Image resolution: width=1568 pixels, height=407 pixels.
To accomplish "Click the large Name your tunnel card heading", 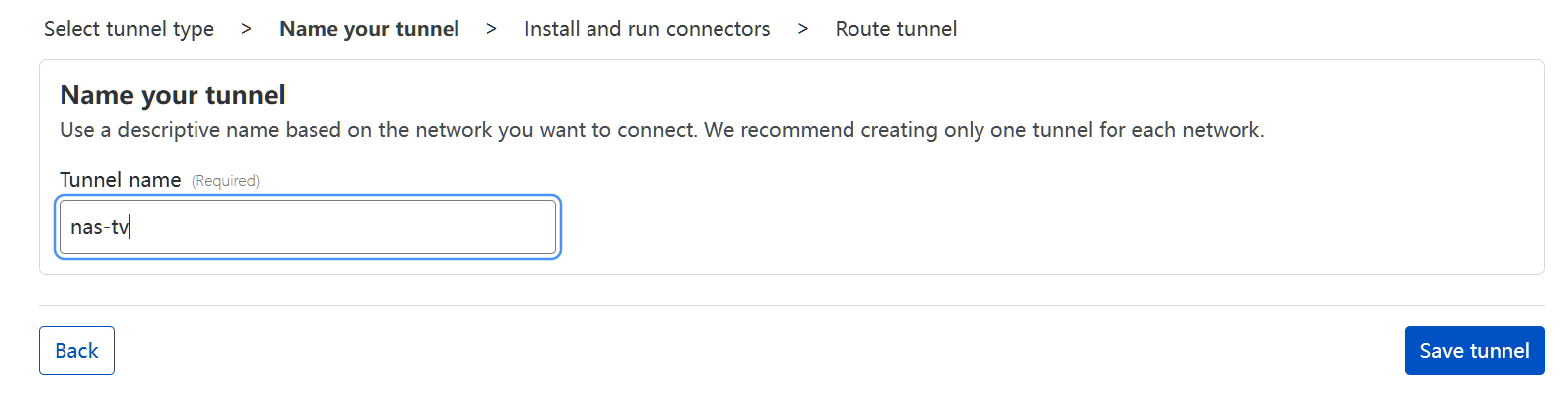I will (173, 95).
